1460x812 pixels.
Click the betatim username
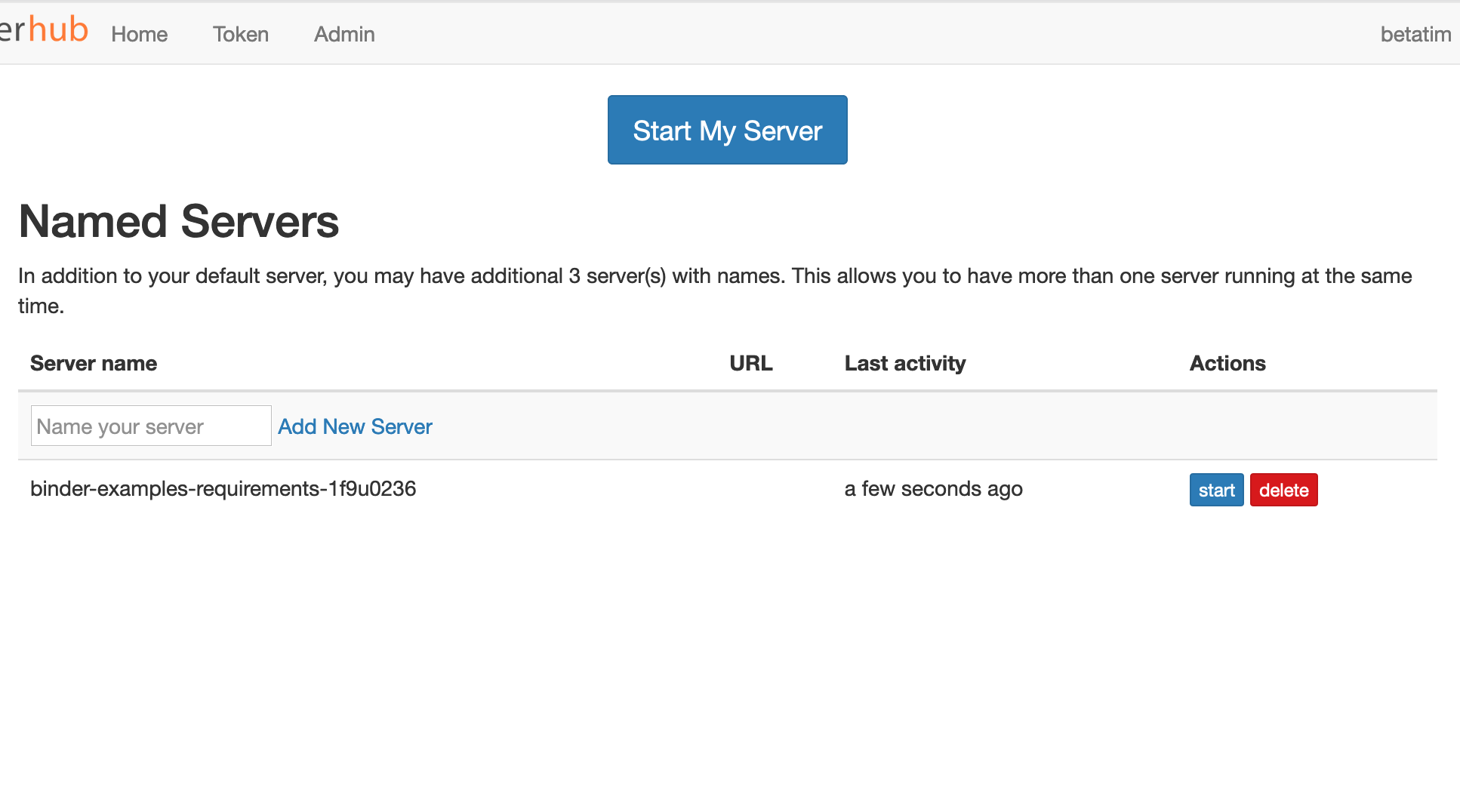tap(1415, 34)
